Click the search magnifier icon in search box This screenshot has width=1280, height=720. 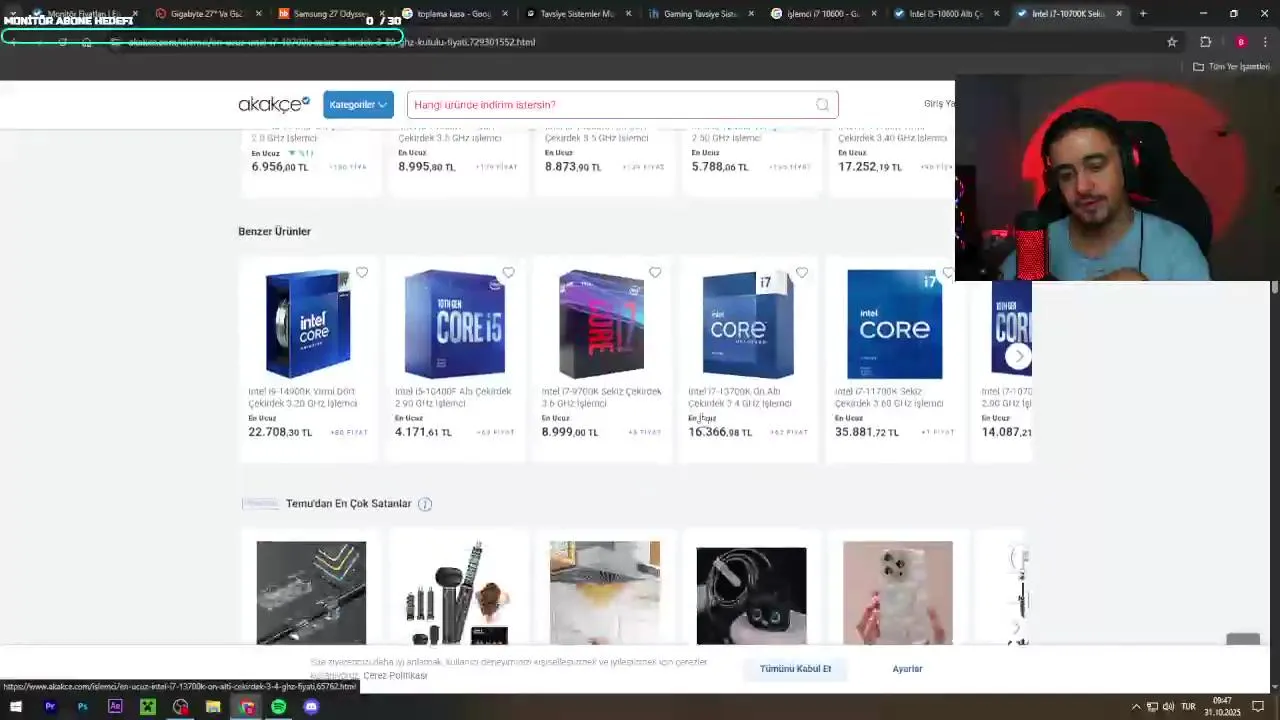point(822,105)
